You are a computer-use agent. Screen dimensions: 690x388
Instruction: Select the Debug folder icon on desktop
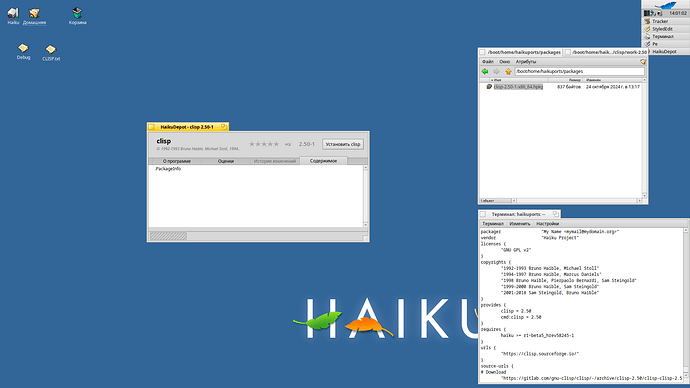point(23,51)
